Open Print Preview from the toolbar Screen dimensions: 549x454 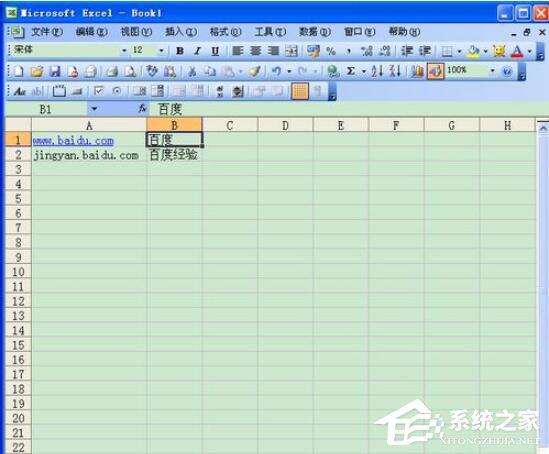tap(130, 71)
